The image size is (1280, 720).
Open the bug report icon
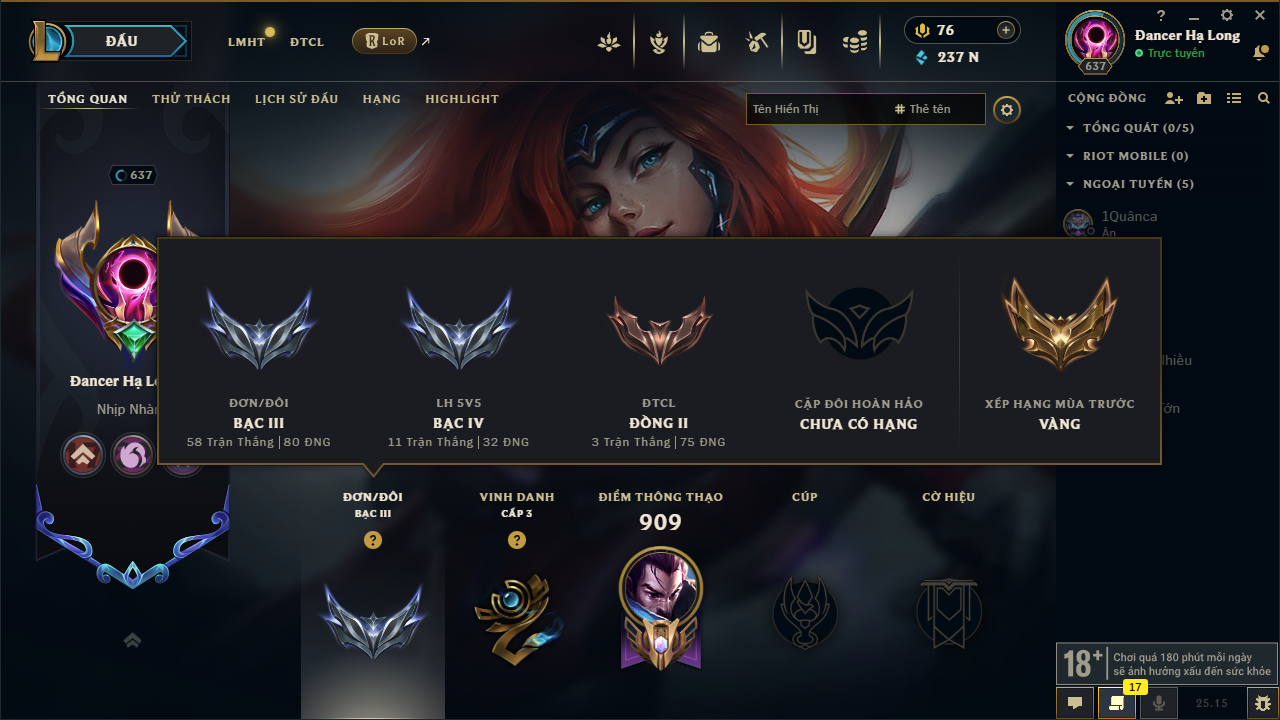click(x=1262, y=703)
